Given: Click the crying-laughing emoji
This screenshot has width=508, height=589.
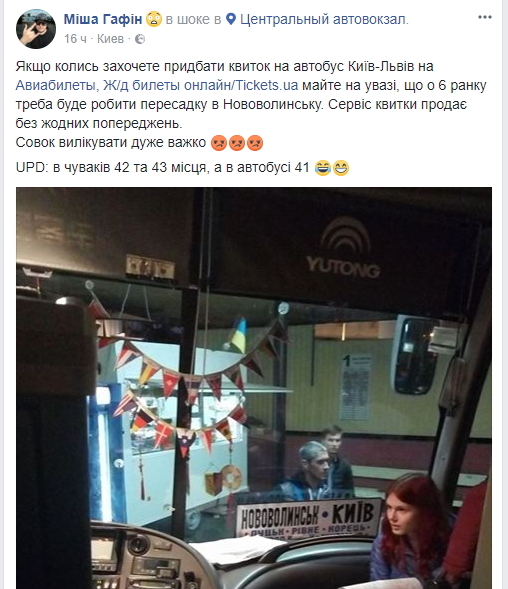Looking at the screenshot, I should point(323,168).
